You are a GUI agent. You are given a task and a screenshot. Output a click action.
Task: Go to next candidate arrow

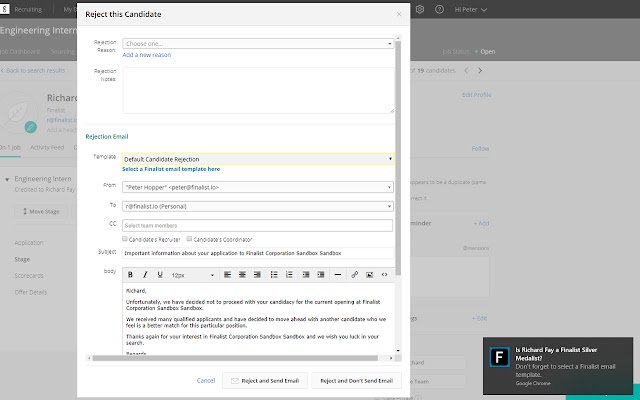(480, 71)
